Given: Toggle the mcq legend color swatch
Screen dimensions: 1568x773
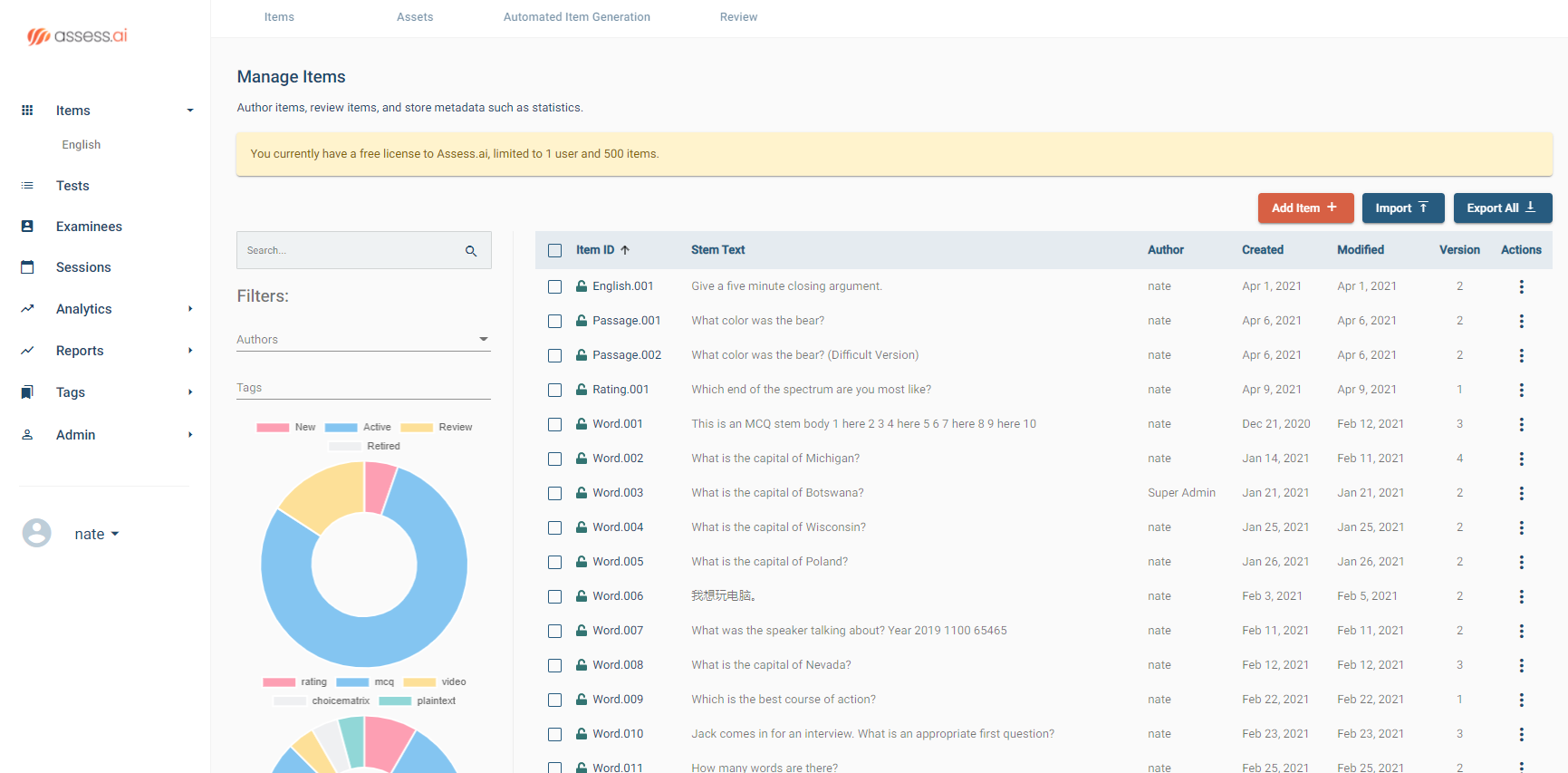Looking at the screenshot, I should click(x=352, y=682).
